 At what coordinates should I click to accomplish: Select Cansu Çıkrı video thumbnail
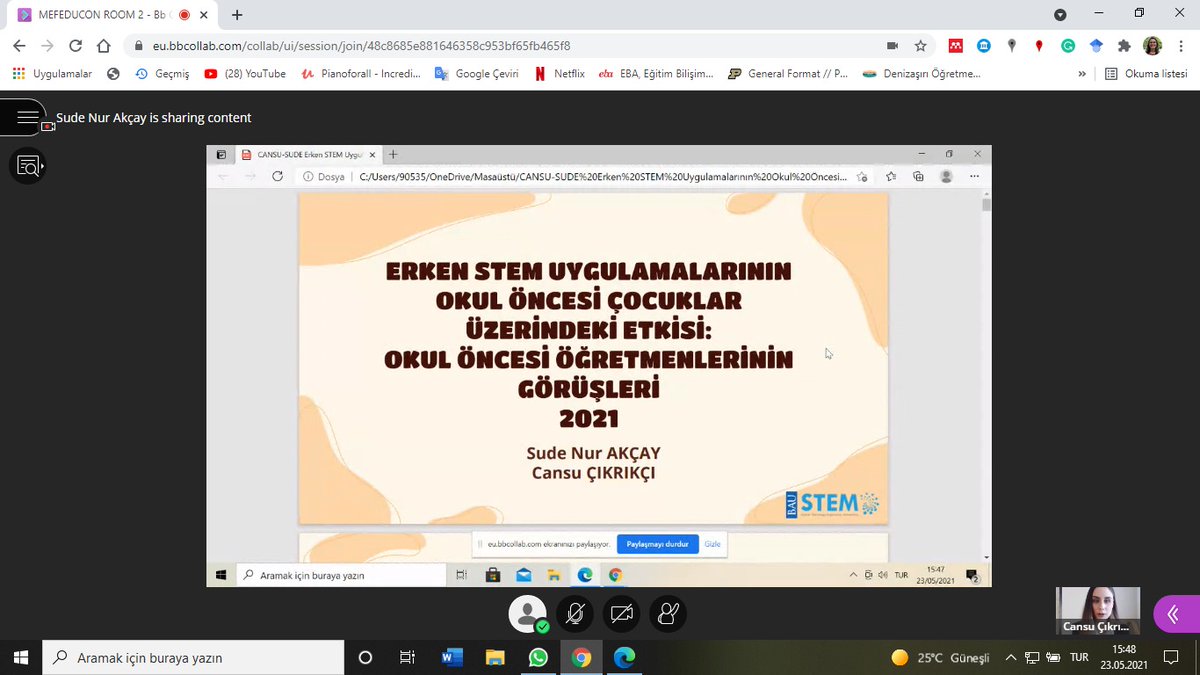(x=1097, y=610)
